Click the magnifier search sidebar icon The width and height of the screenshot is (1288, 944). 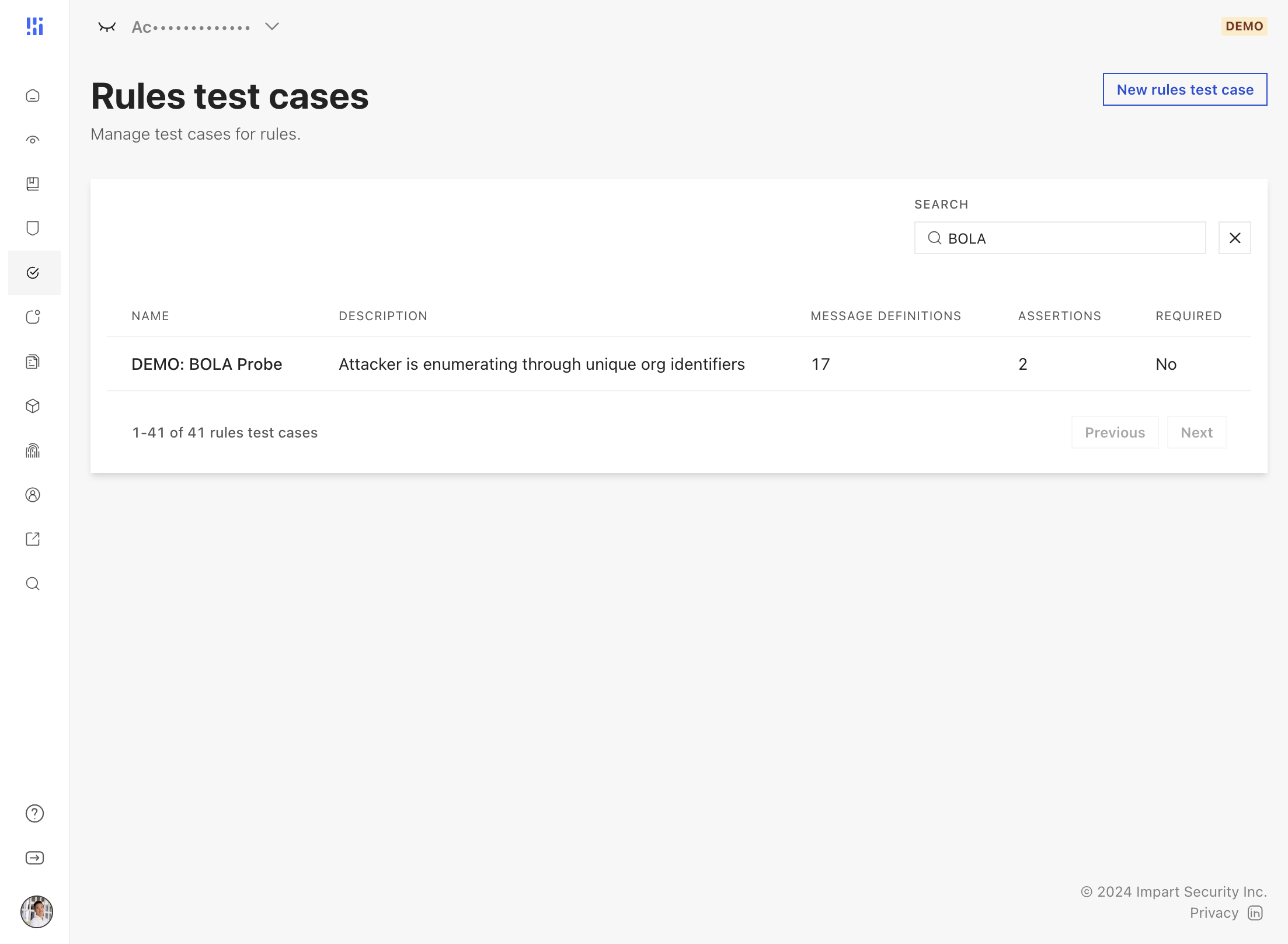click(x=33, y=584)
